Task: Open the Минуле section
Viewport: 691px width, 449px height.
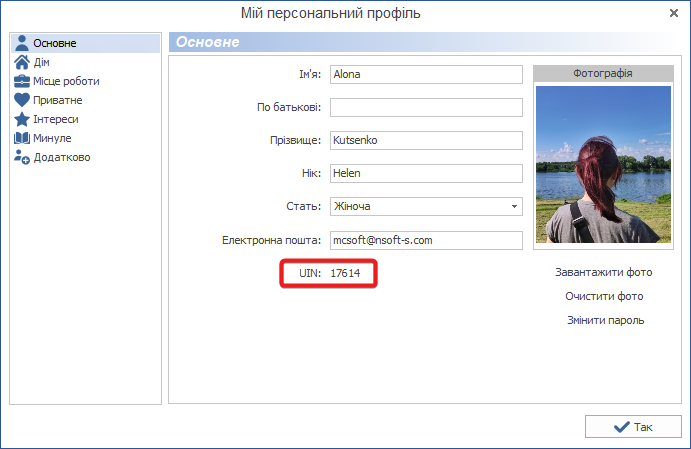Action: click(52, 138)
